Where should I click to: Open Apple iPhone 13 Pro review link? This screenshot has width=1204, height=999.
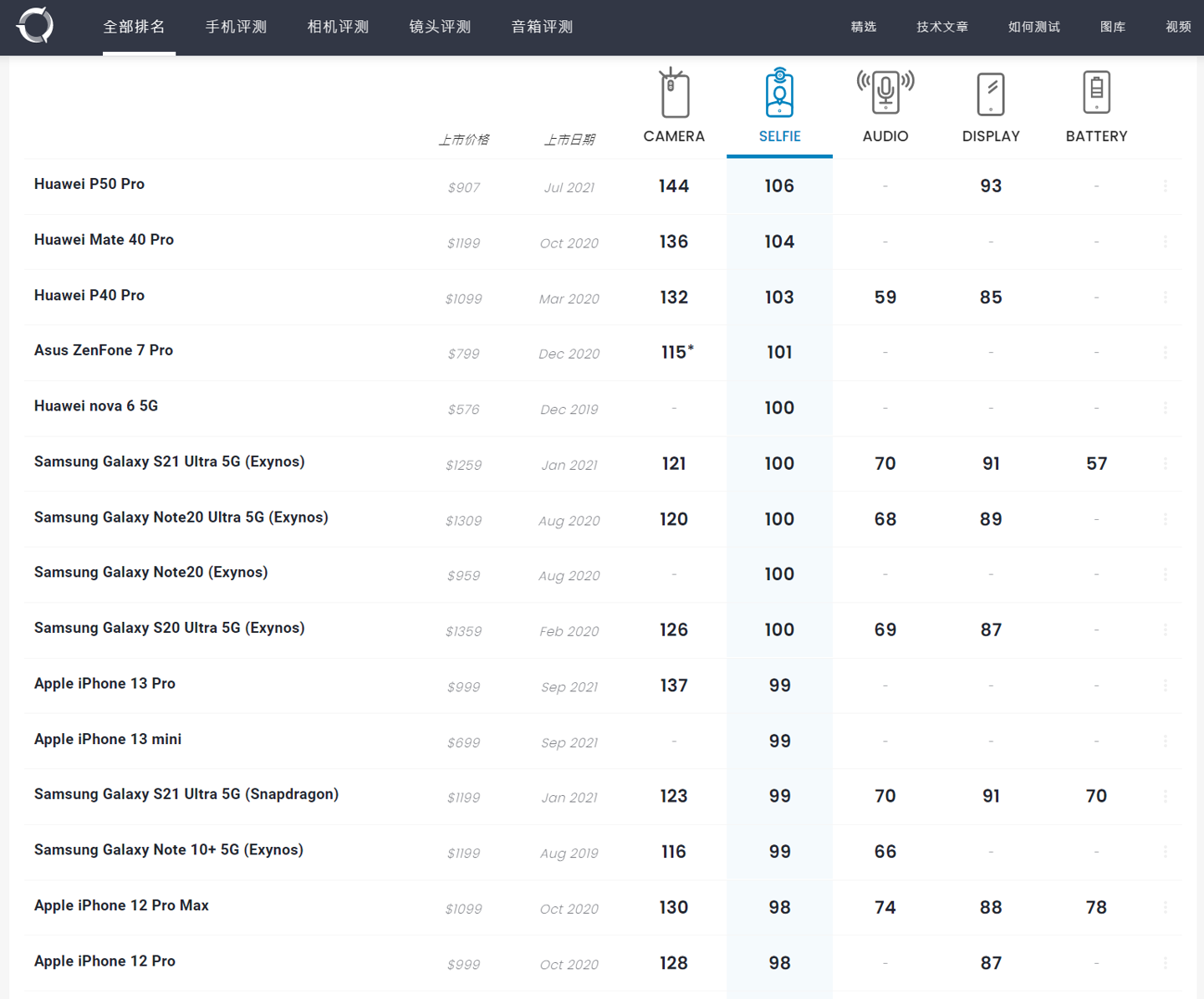pyautogui.click(x=105, y=684)
